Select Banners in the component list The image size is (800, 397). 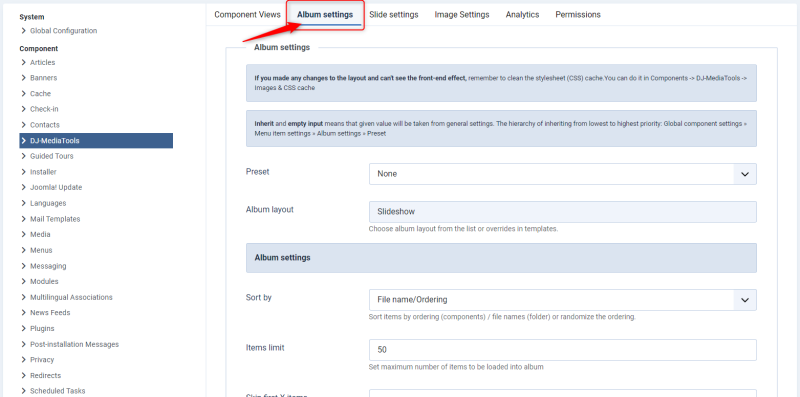click(43, 78)
